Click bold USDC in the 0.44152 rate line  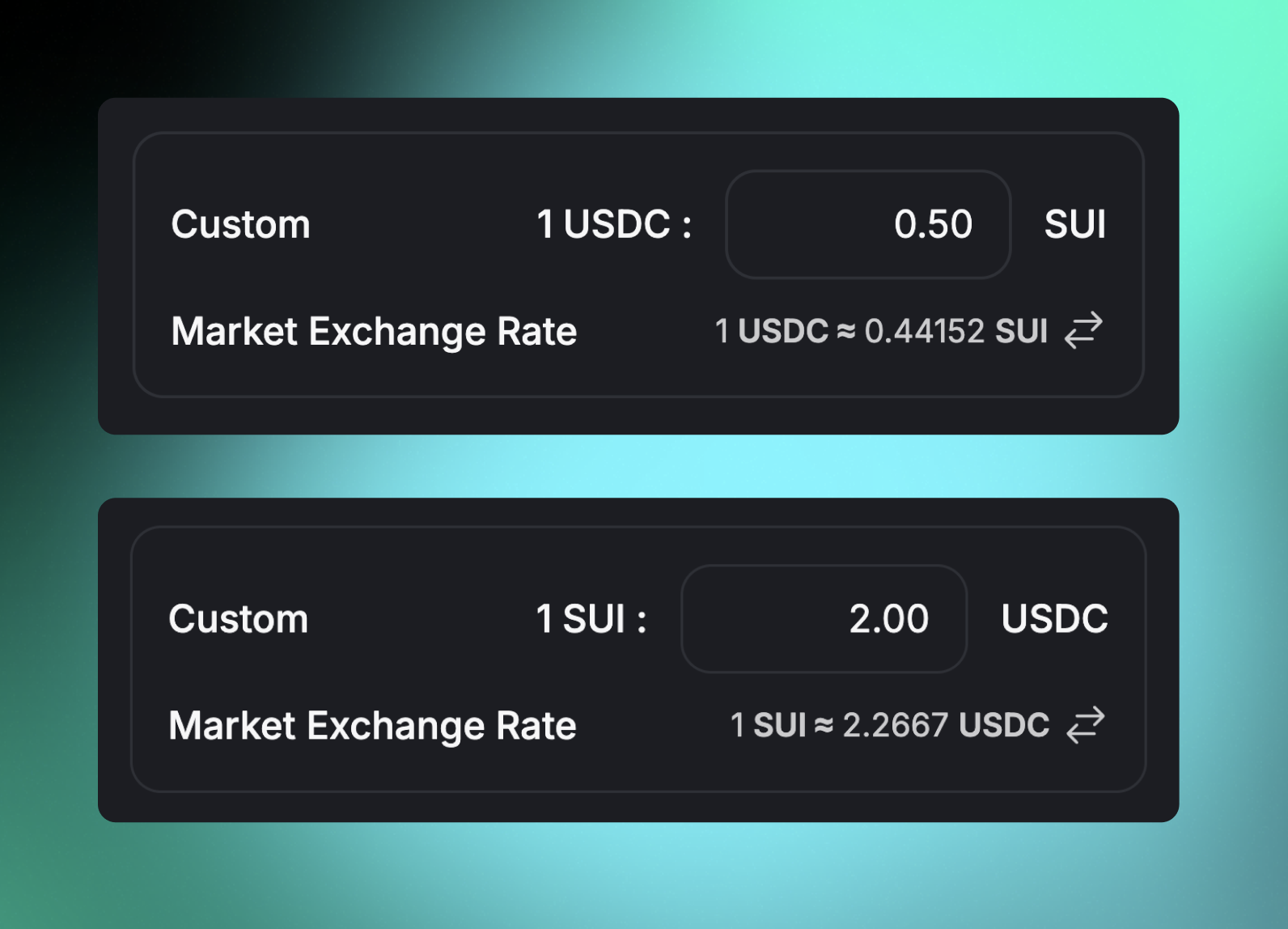783,331
